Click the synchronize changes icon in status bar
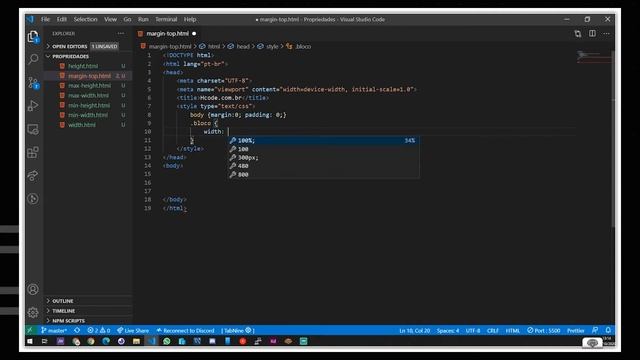The height and width of the screenshot is (360, 640). 77,330
